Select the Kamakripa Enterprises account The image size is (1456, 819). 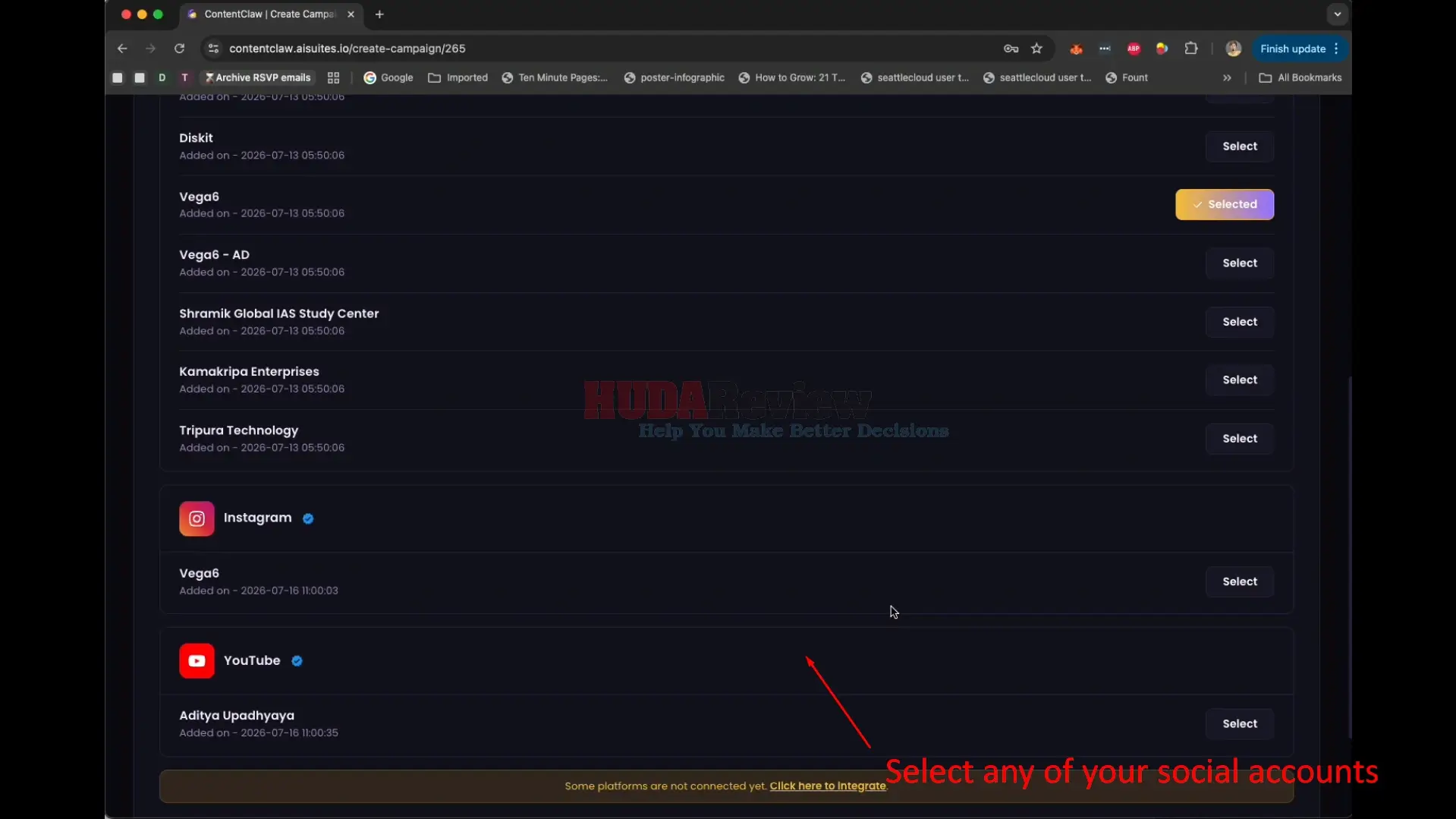coord(1240,380)
